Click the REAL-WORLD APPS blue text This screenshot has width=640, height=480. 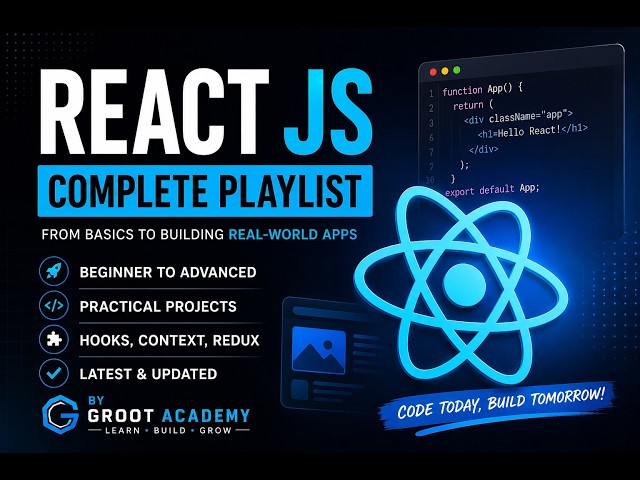coord(293,234)
